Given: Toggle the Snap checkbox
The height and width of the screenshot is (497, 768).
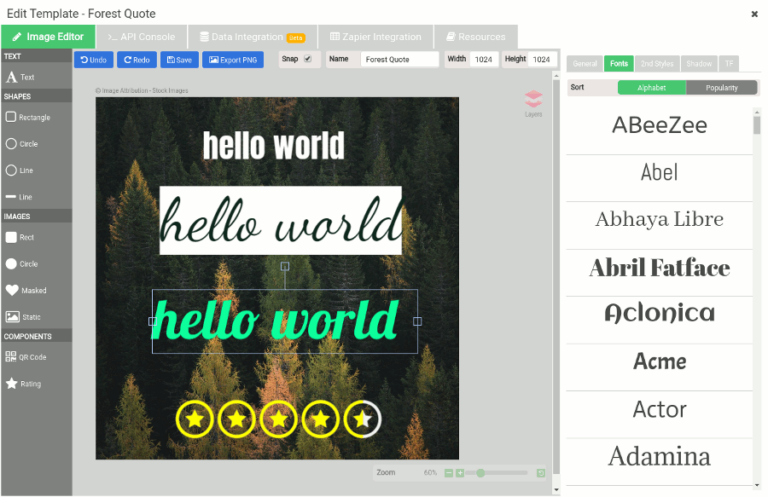Looking at the screenshot, I should 308,59.
